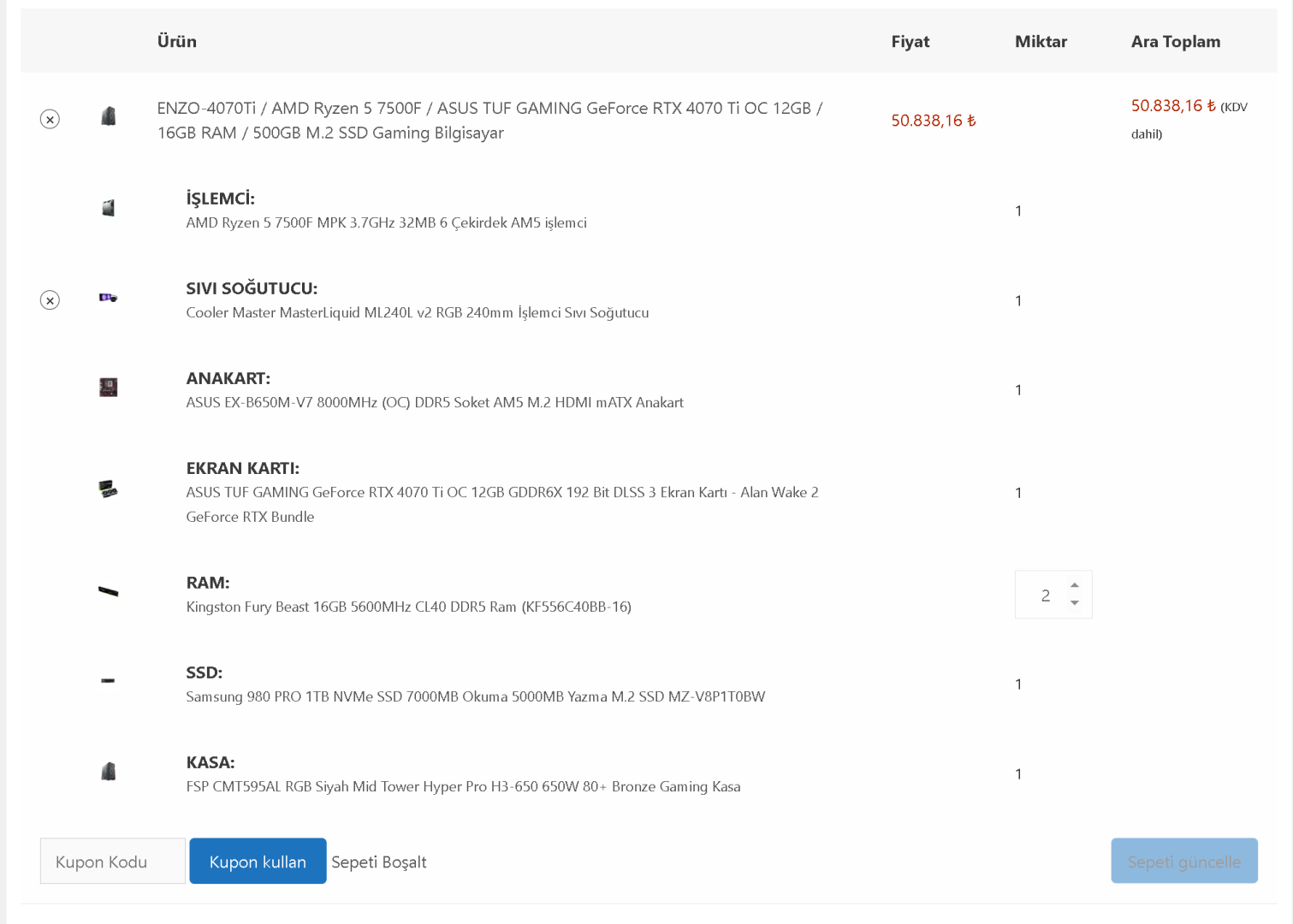Image resolution: width=1293 pixels, height=924 pixels.
Task: Click the RTX 4070 Ti graphics card thumbnail
Action: [x=109, y=489]
